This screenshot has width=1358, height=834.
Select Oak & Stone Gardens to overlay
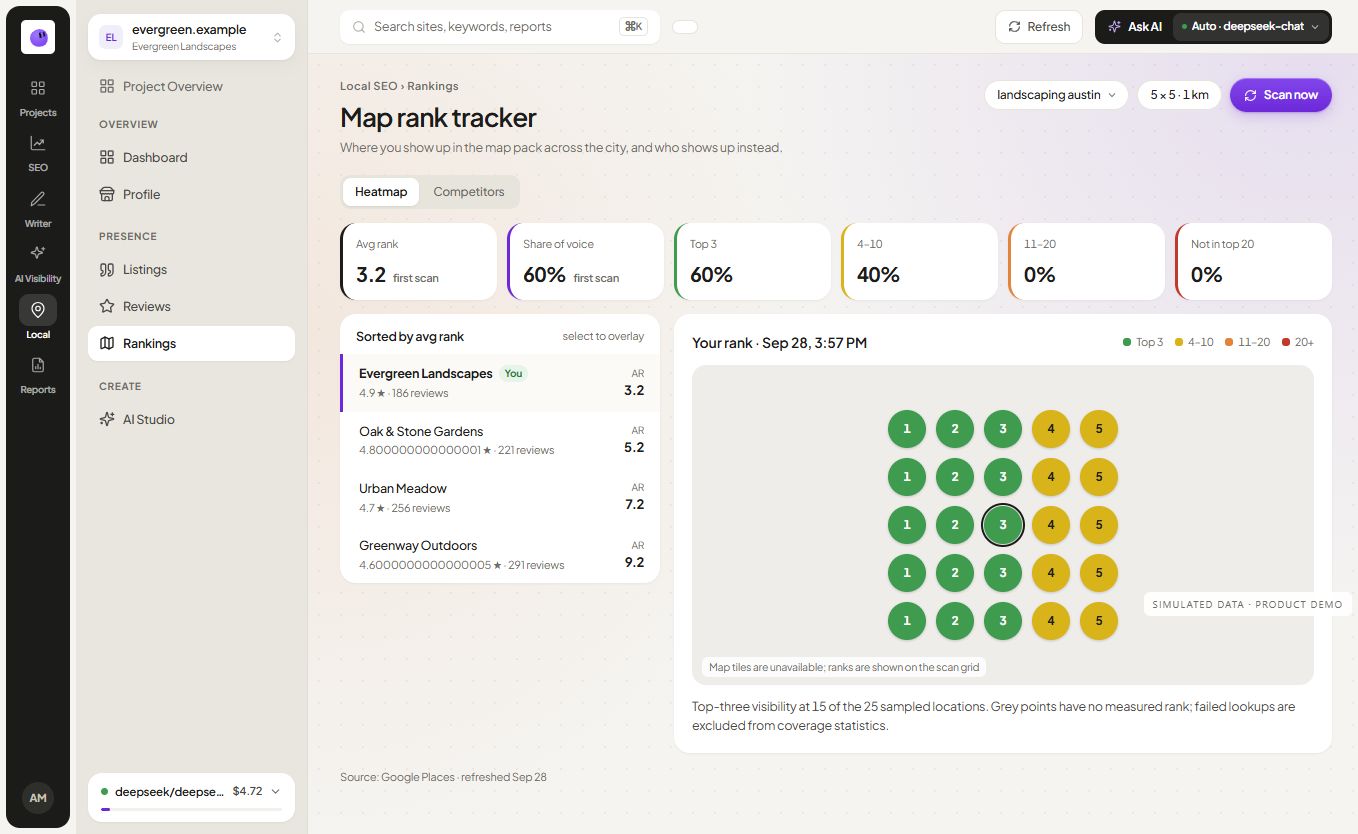click(500, 441)
